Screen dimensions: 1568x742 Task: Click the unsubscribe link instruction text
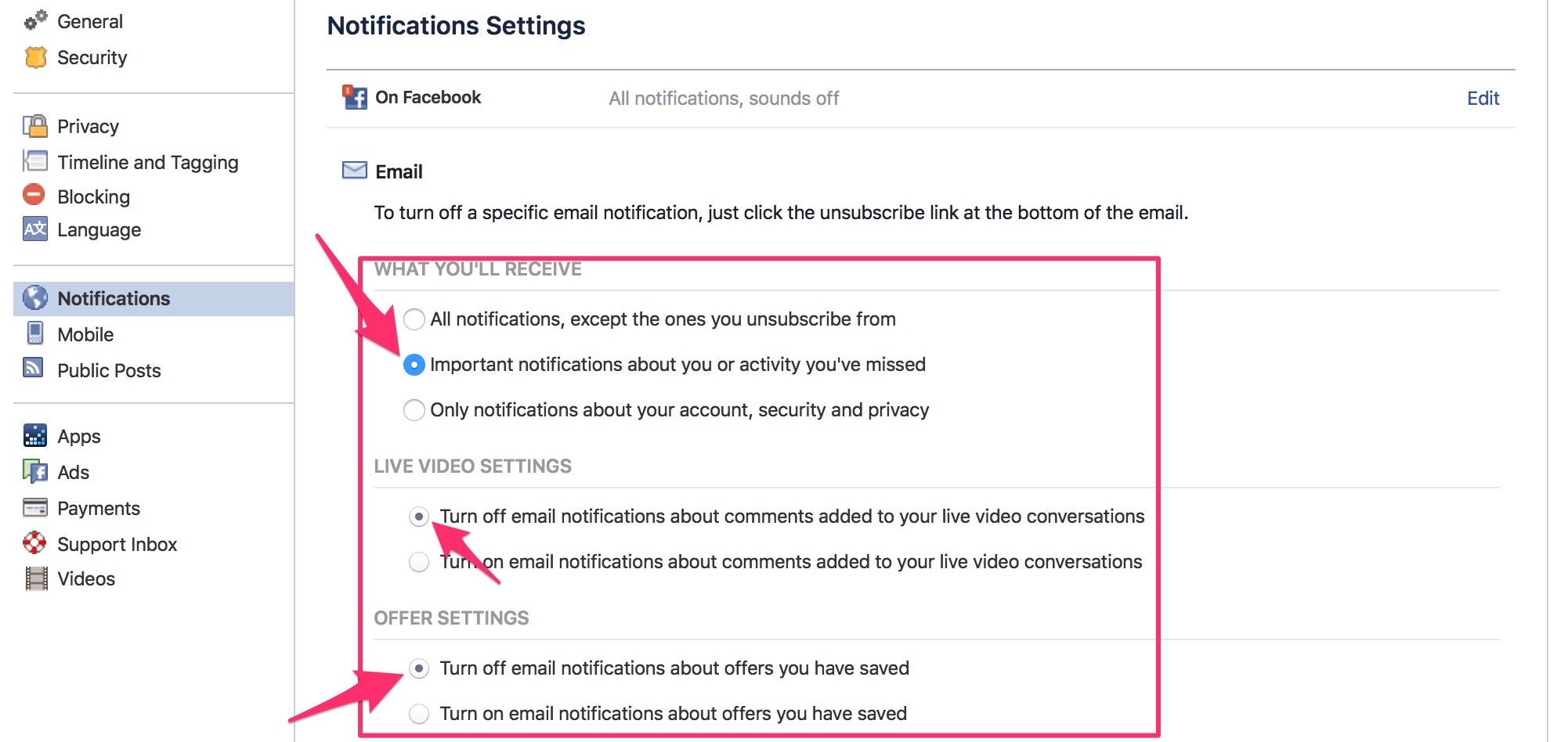click(781, 212)
